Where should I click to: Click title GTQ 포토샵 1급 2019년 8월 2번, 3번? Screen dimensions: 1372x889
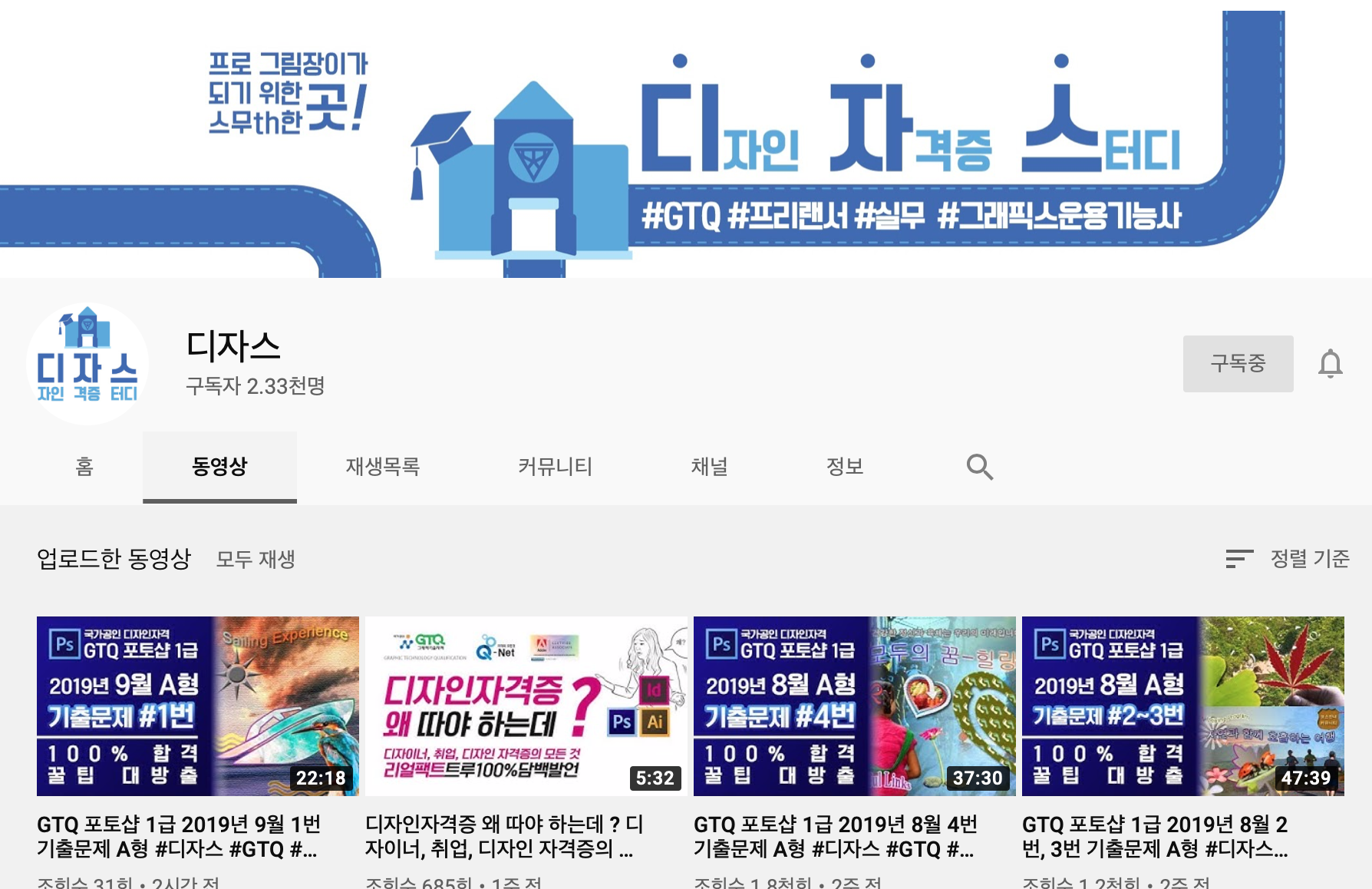(x=1155, y=836)
